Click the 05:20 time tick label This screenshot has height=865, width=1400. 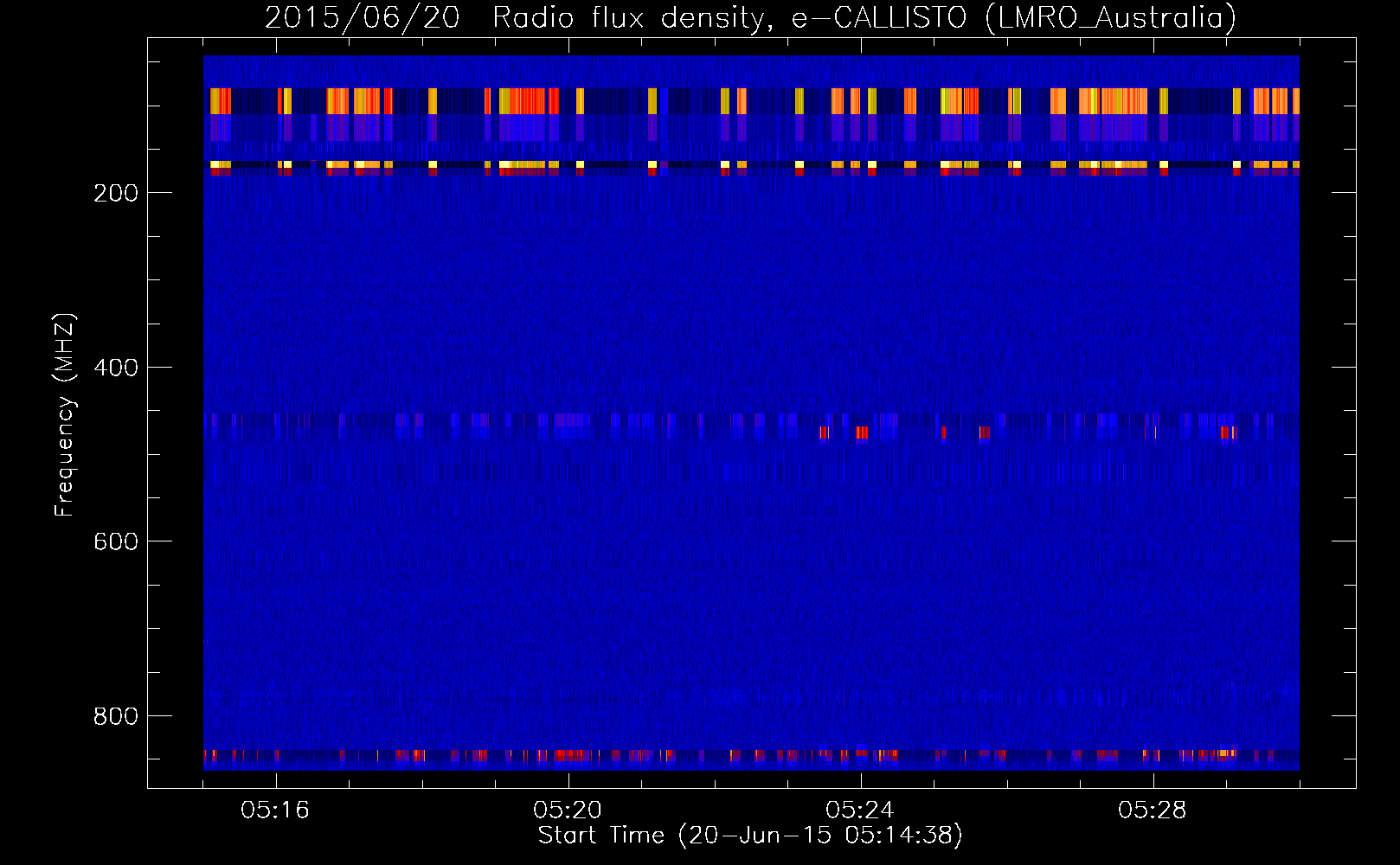coord(568,811)
